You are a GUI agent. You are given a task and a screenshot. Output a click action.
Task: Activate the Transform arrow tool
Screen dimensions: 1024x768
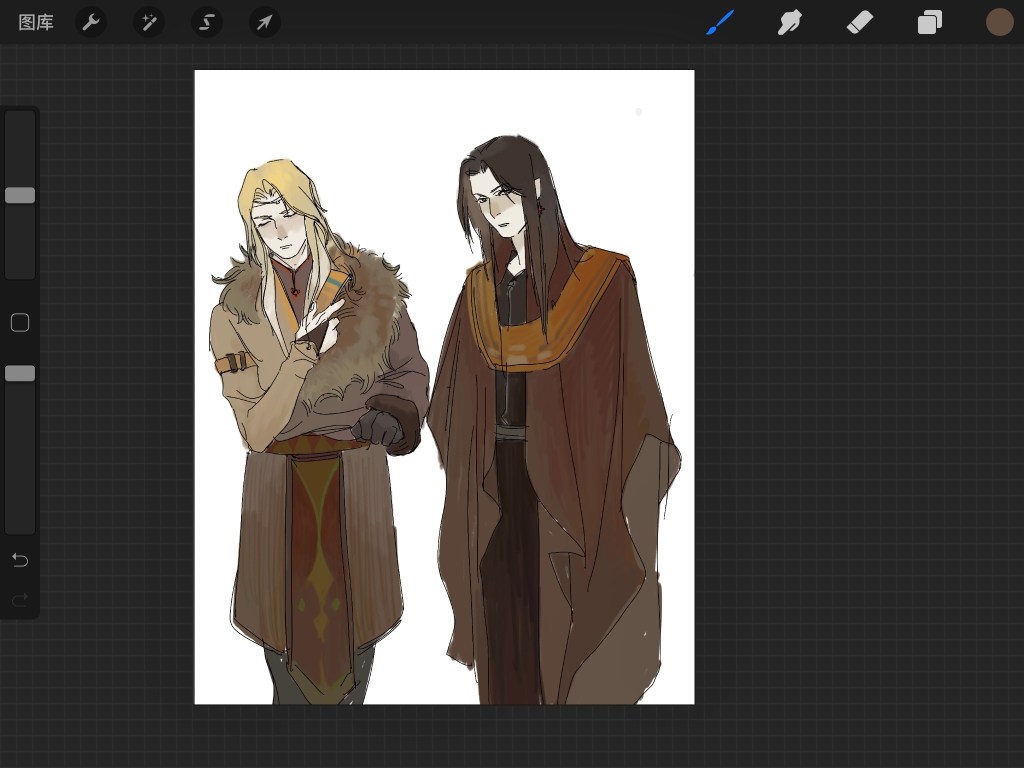265,22
